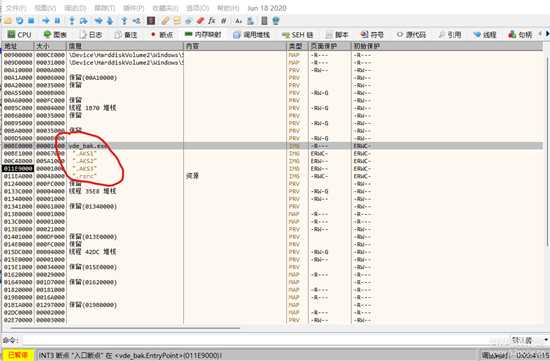Viewport: 550px width, 361px height.
Task: Show labels with the toolbar label icon
Action: (x=189, y=21)
